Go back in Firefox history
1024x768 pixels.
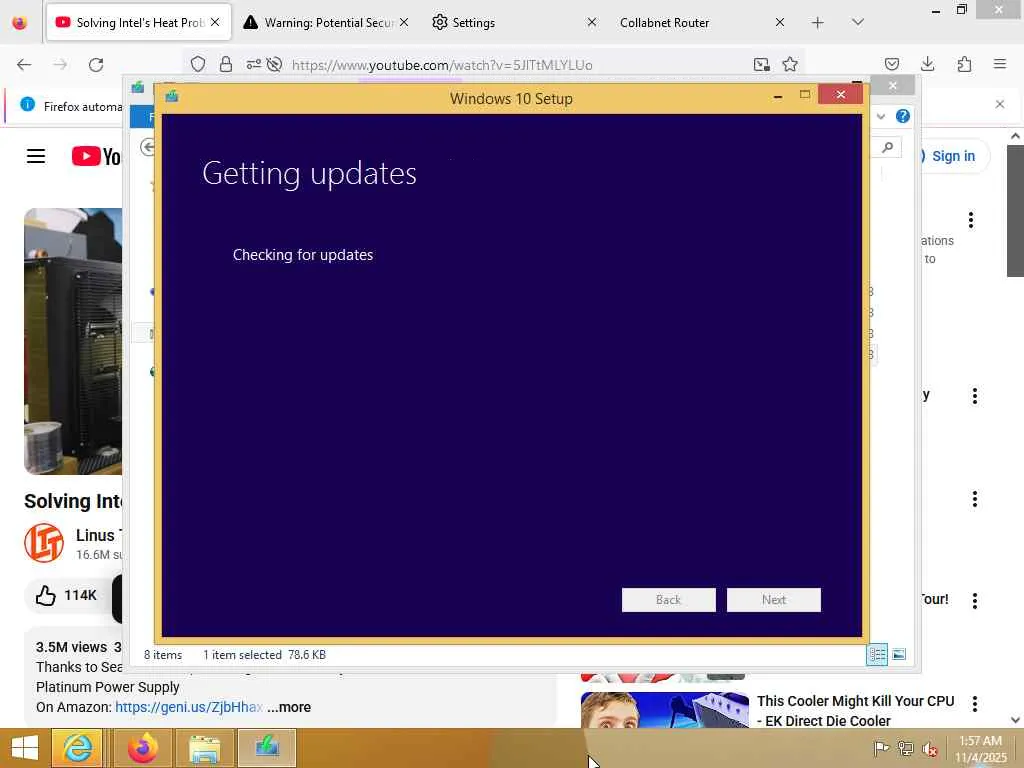point(24,65)
